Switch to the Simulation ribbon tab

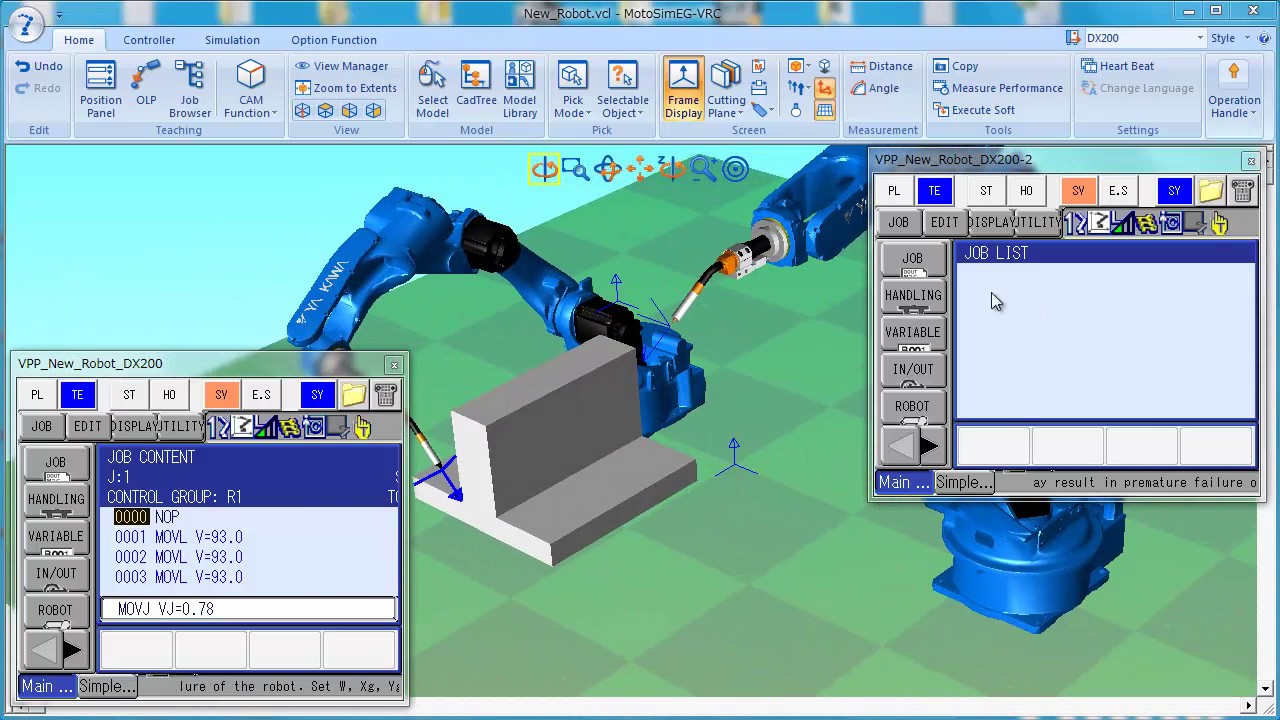[x=232, y=40]
